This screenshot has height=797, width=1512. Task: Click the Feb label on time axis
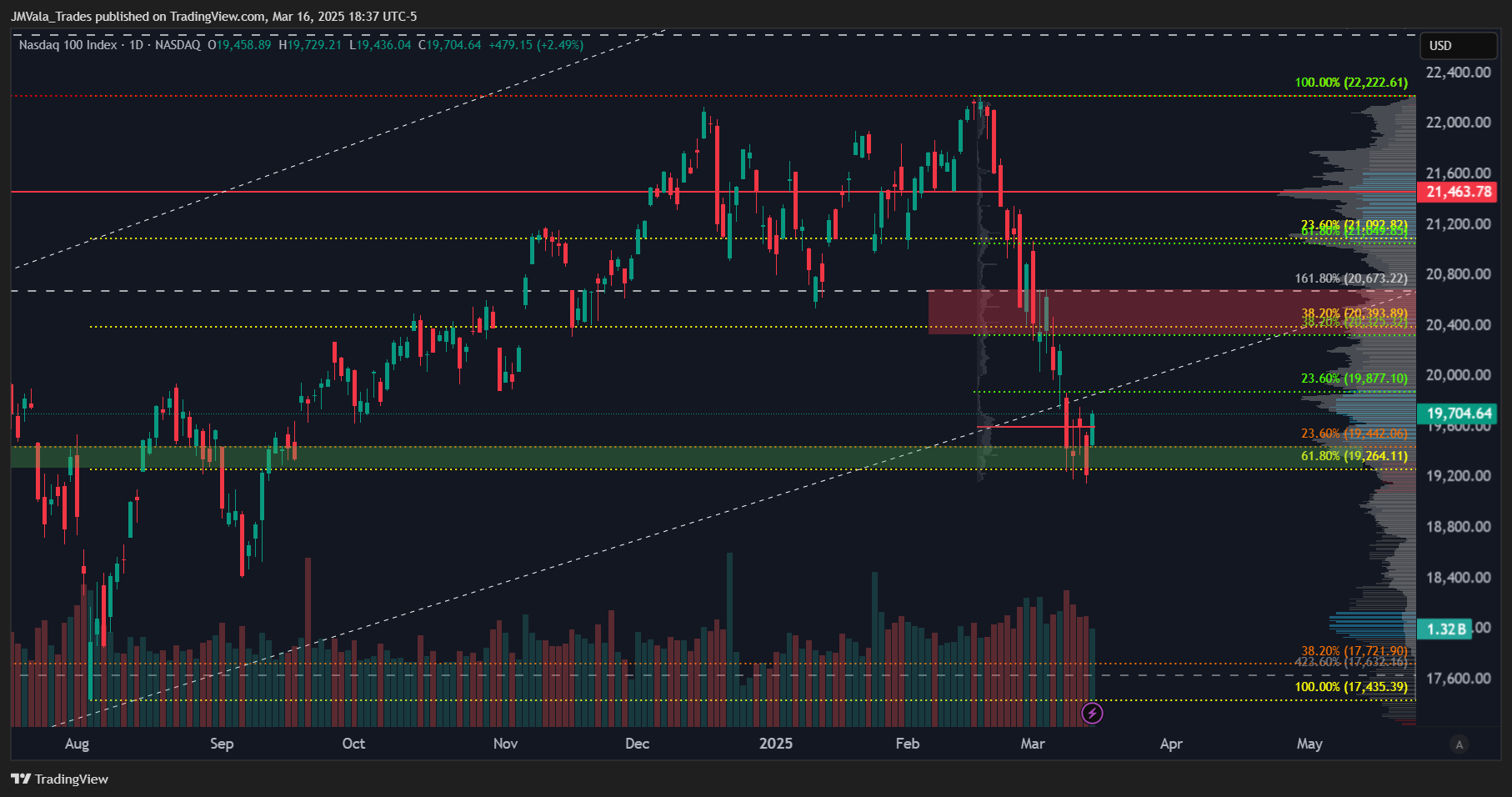(x=907, y=744)
